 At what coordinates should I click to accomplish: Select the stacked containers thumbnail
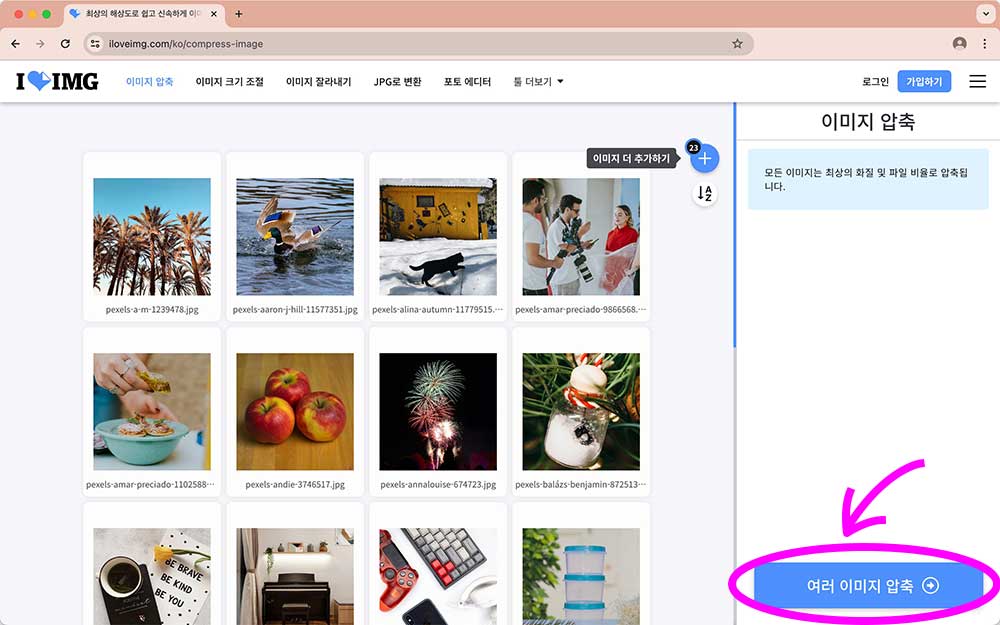581,577
